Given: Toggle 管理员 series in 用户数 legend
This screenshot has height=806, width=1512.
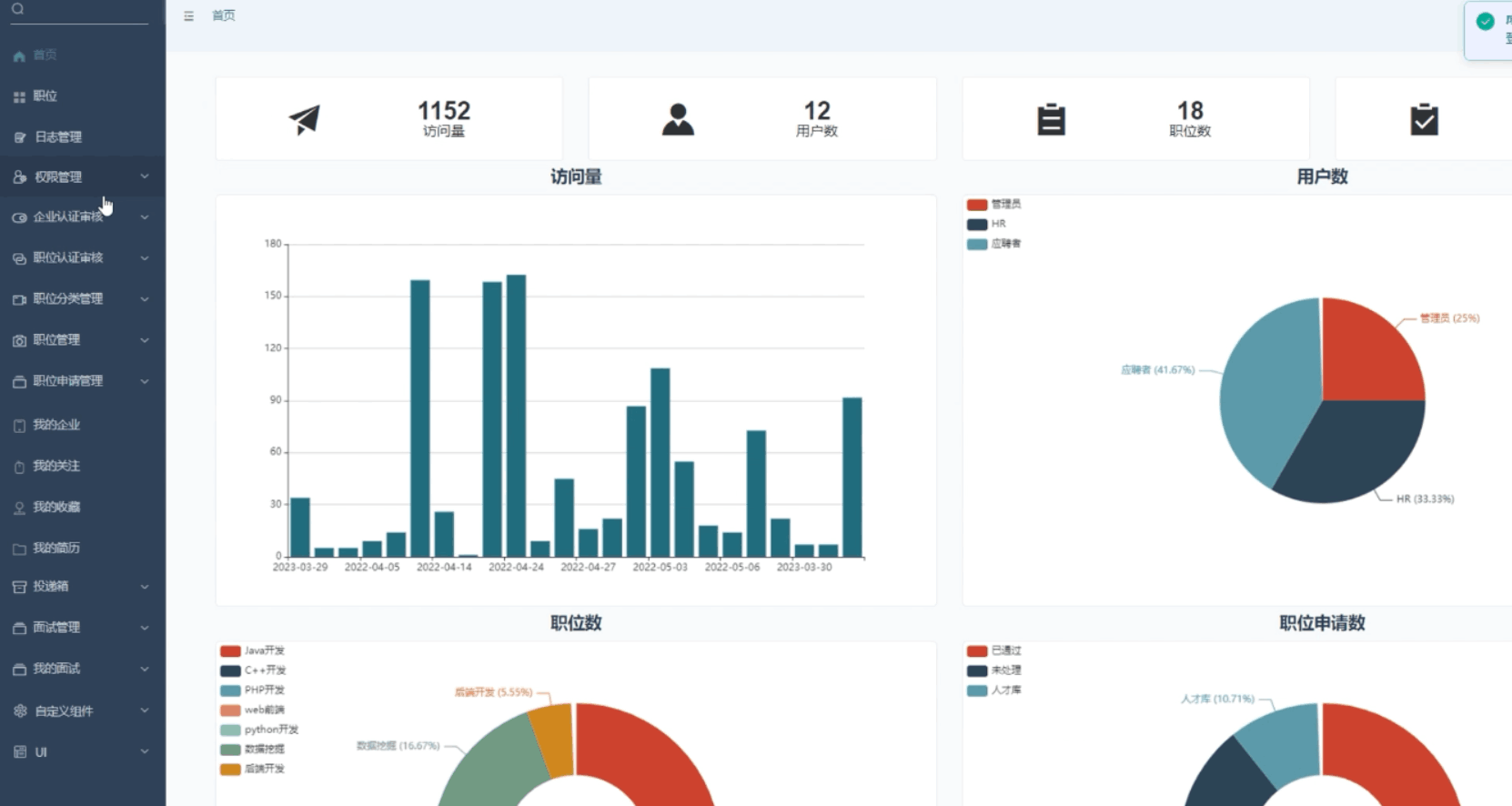Looking at the screenshot, I should pyautogui.click(x=993, y=205).
